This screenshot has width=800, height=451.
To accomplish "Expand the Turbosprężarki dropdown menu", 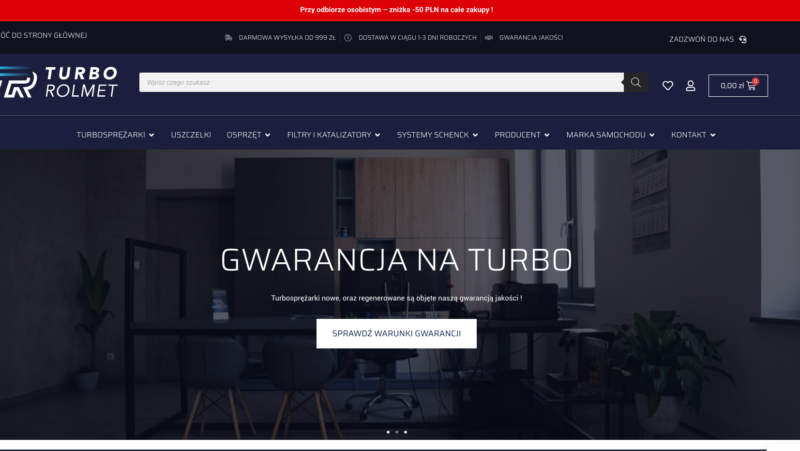I will coord(115,135).
